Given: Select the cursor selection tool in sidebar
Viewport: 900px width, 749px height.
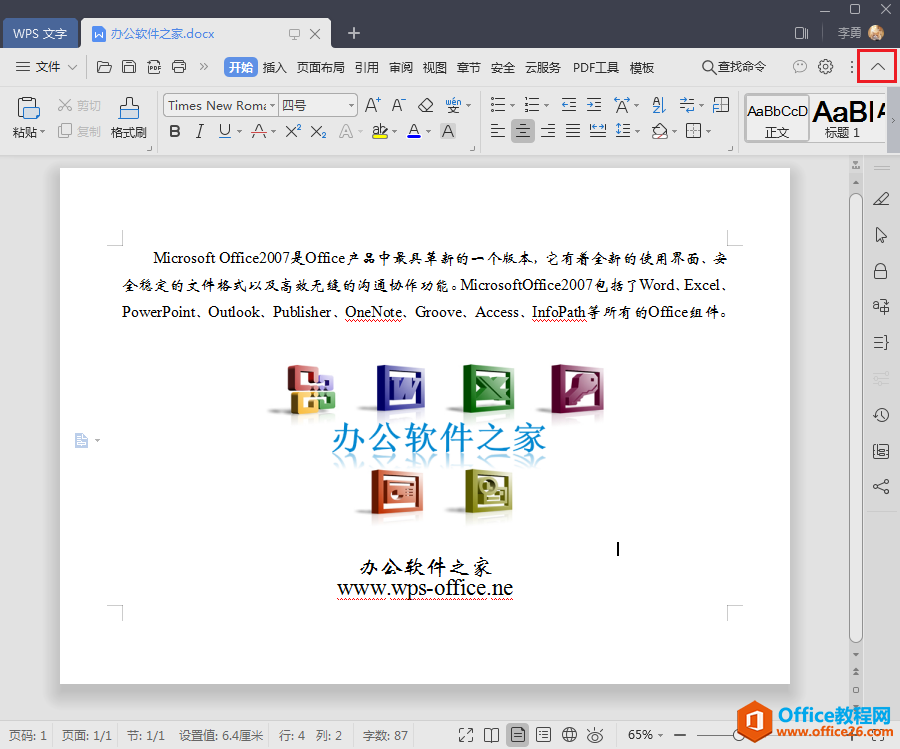Looking at the screenshot, I should tap(881, 235).
